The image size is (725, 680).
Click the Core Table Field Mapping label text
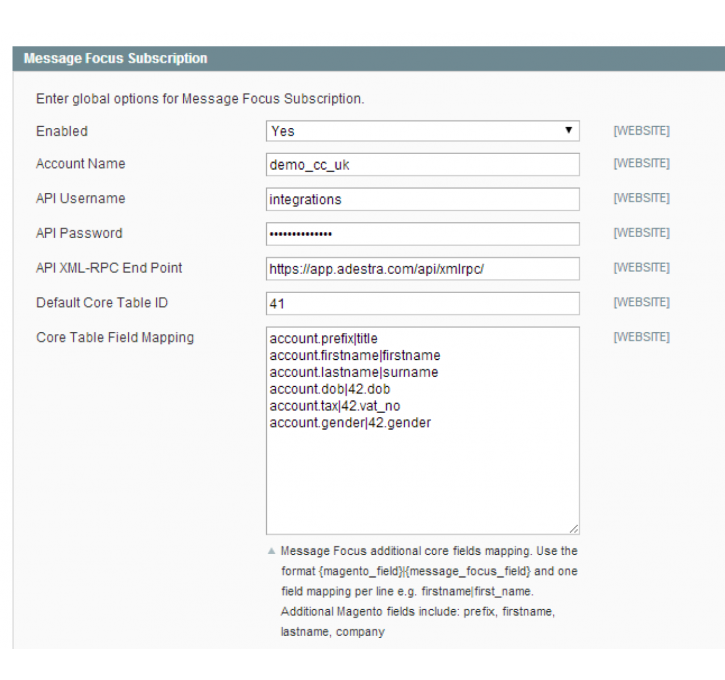(x=115, y=337)
